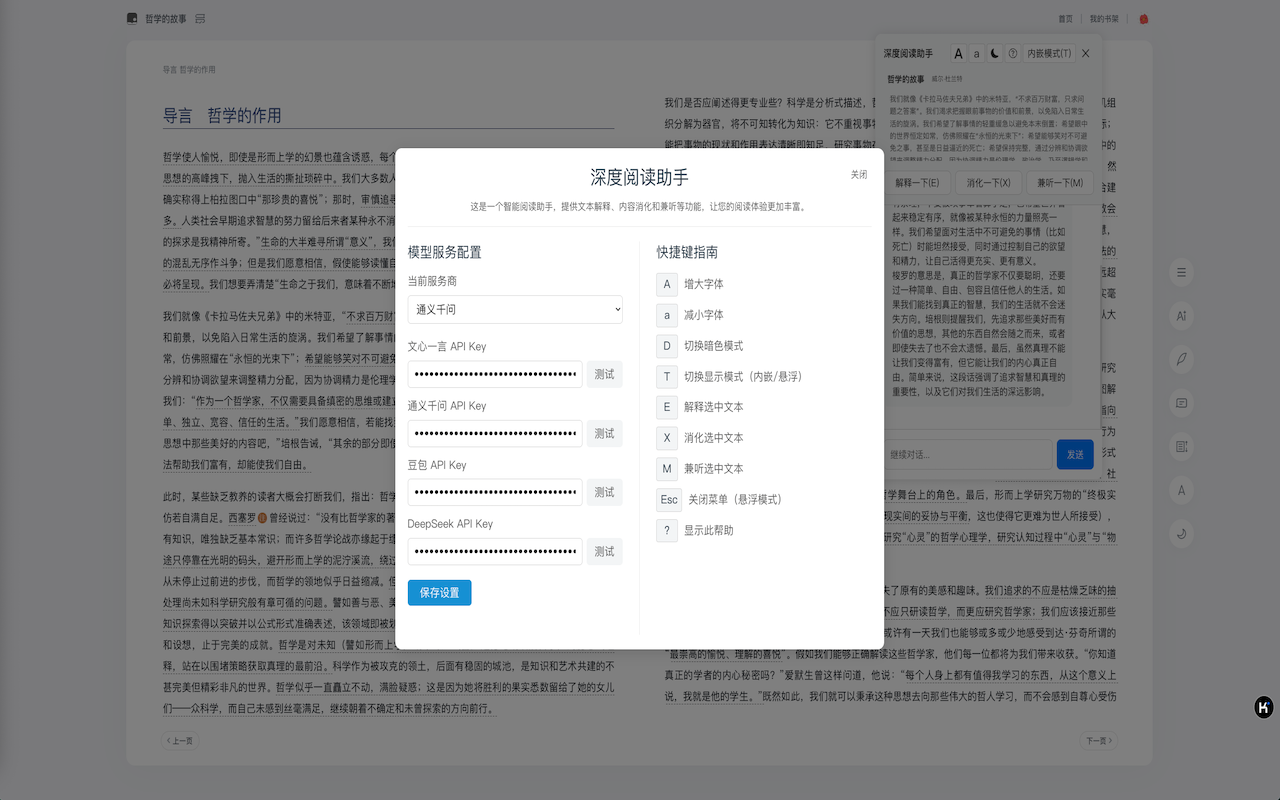Test the DeepSeek API key with 测试
1280x800 pixels.
tap(605, 552)
